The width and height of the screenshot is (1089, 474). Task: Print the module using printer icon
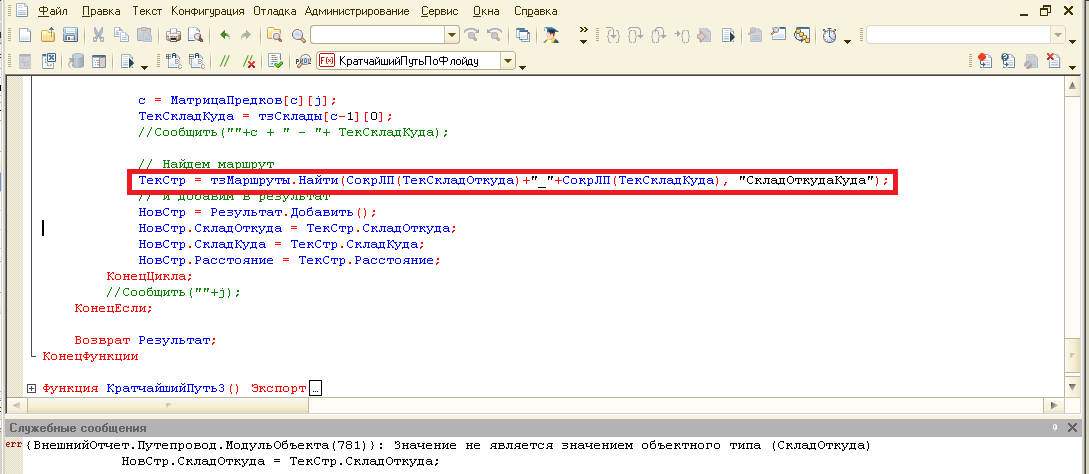[173, 35]
